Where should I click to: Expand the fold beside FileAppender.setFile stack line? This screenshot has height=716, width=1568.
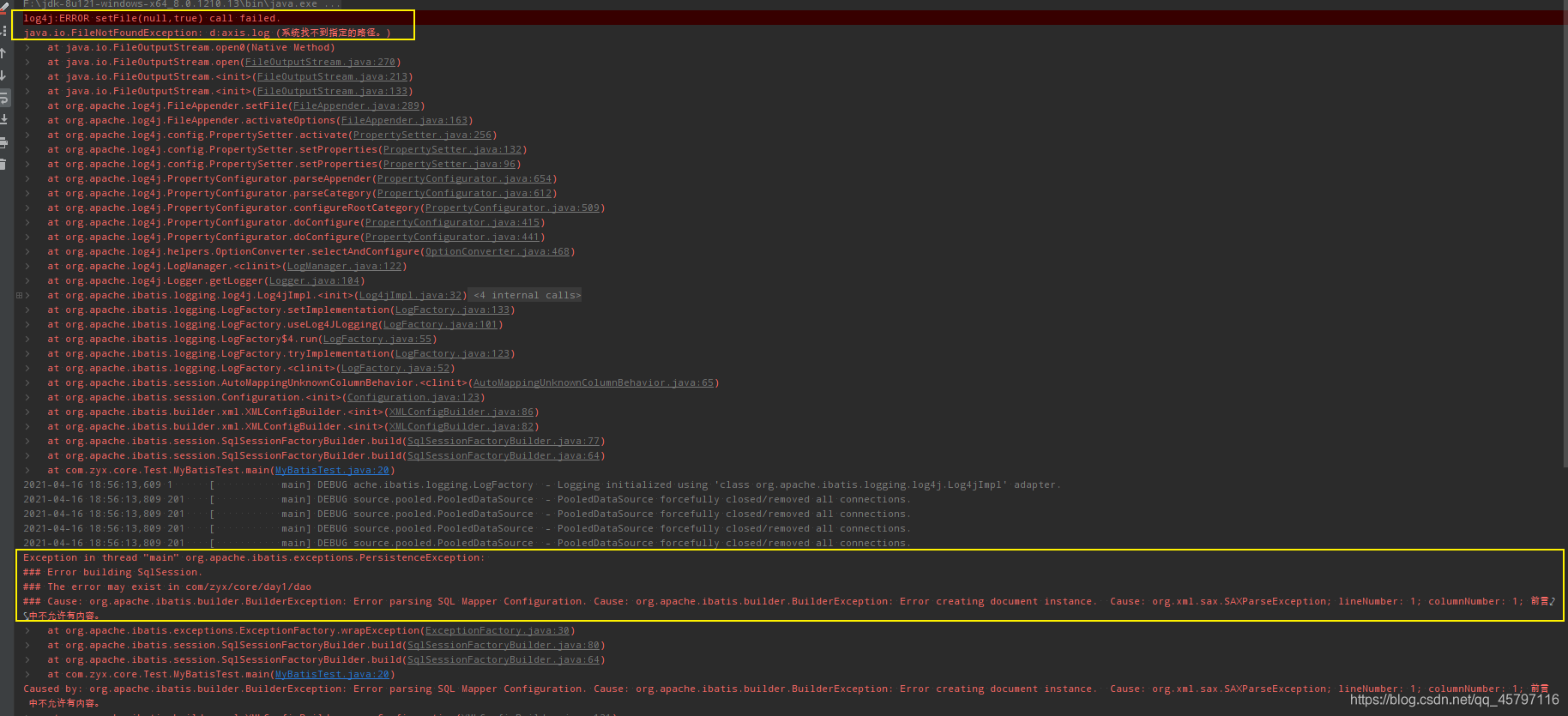point(27,106)
